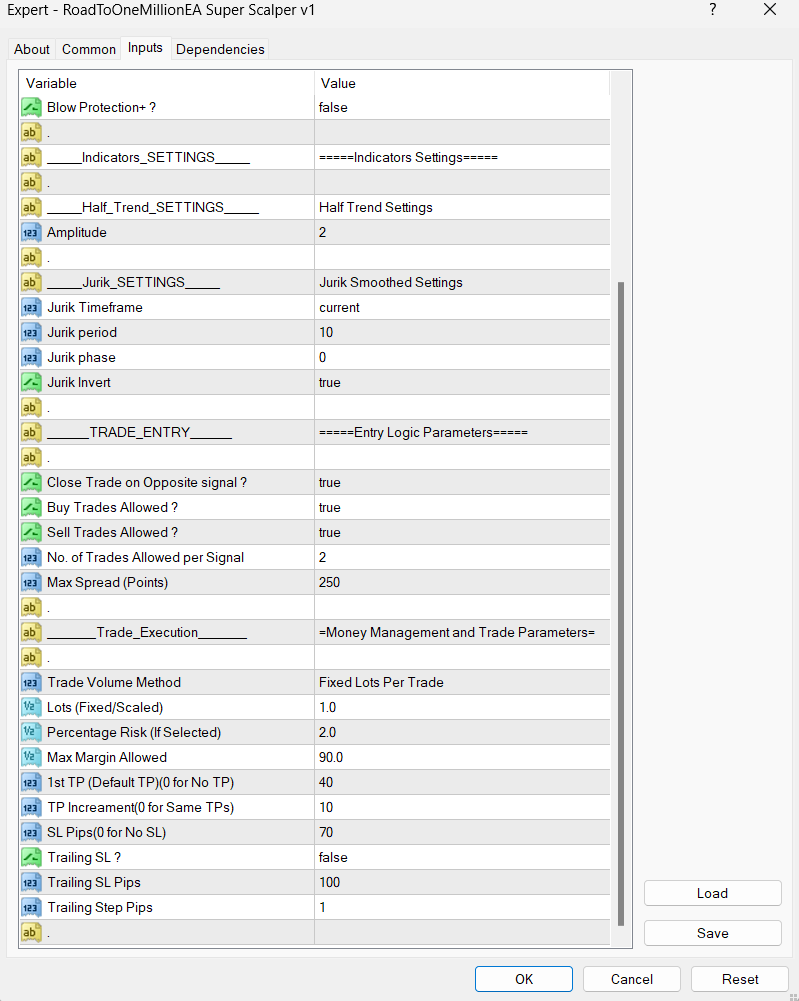
Task: Click the integer icon beside Max Spread (Points)
Action: [x=31, y=582]
